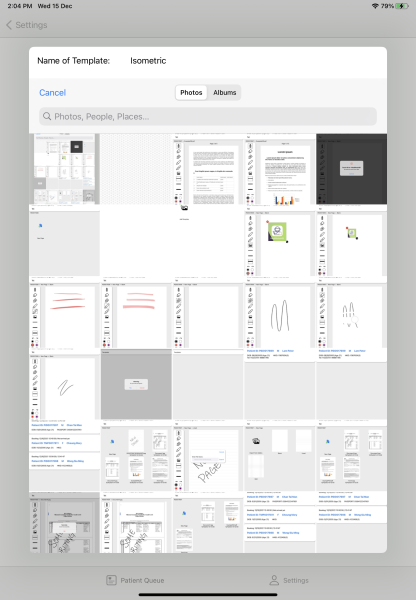Pick the photo with small green logo image
The image size is (416, 600).
pos(352,241)
